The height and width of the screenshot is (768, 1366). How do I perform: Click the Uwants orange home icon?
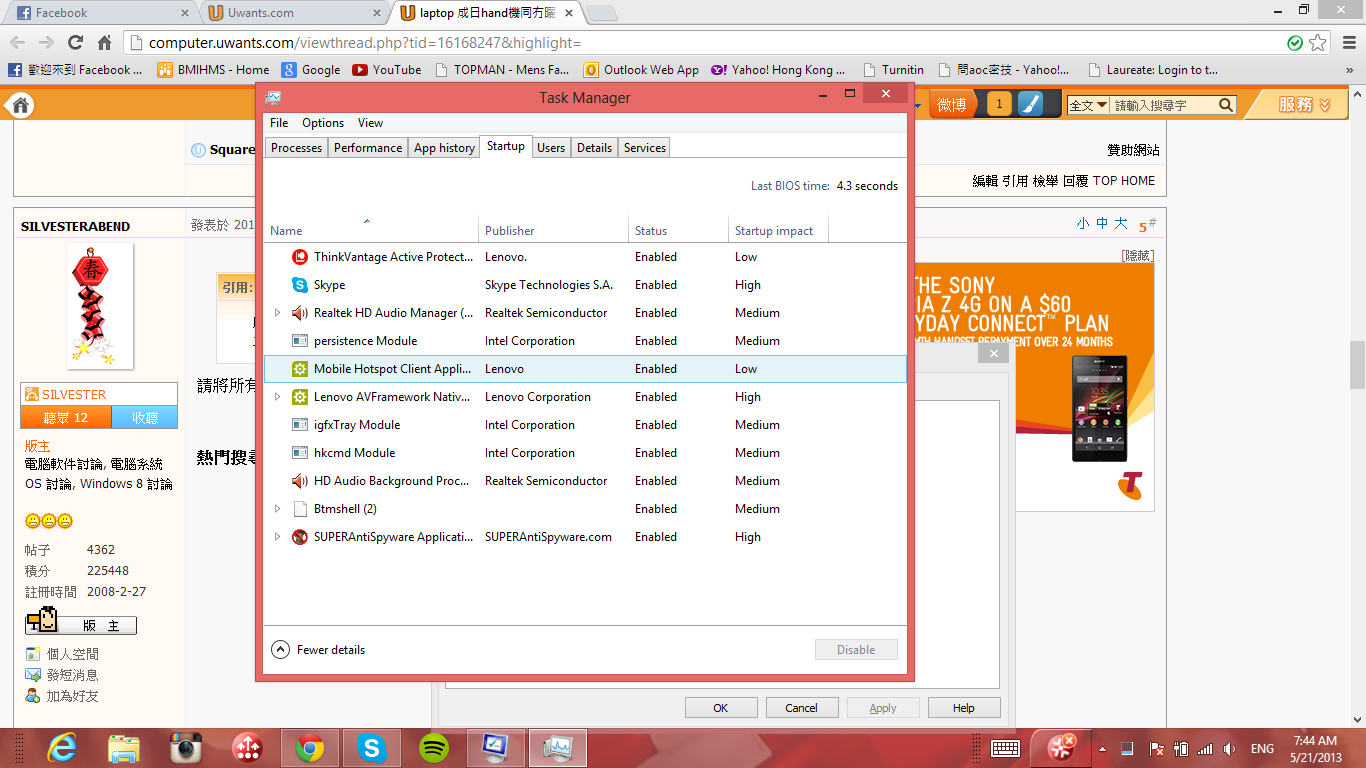point(22,105)
